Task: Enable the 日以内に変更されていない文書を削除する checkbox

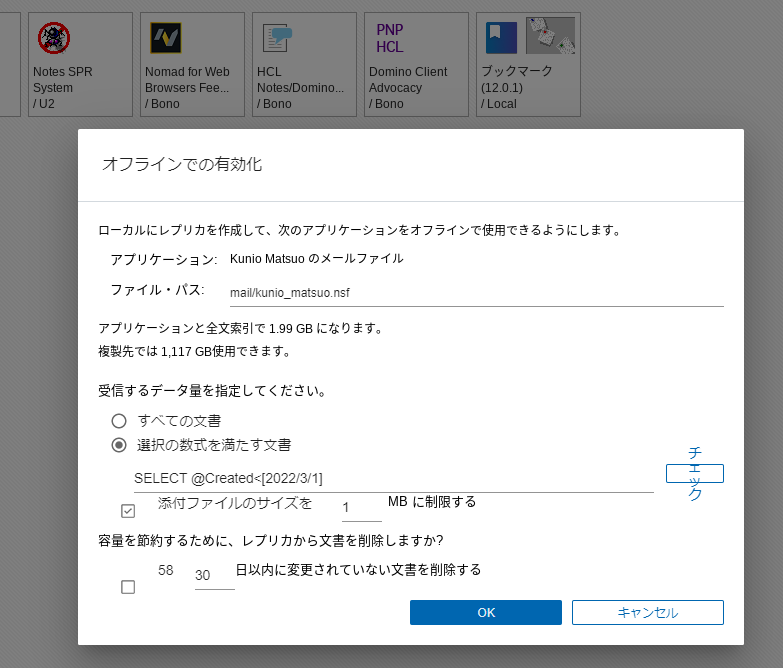Action: (128, 587)
